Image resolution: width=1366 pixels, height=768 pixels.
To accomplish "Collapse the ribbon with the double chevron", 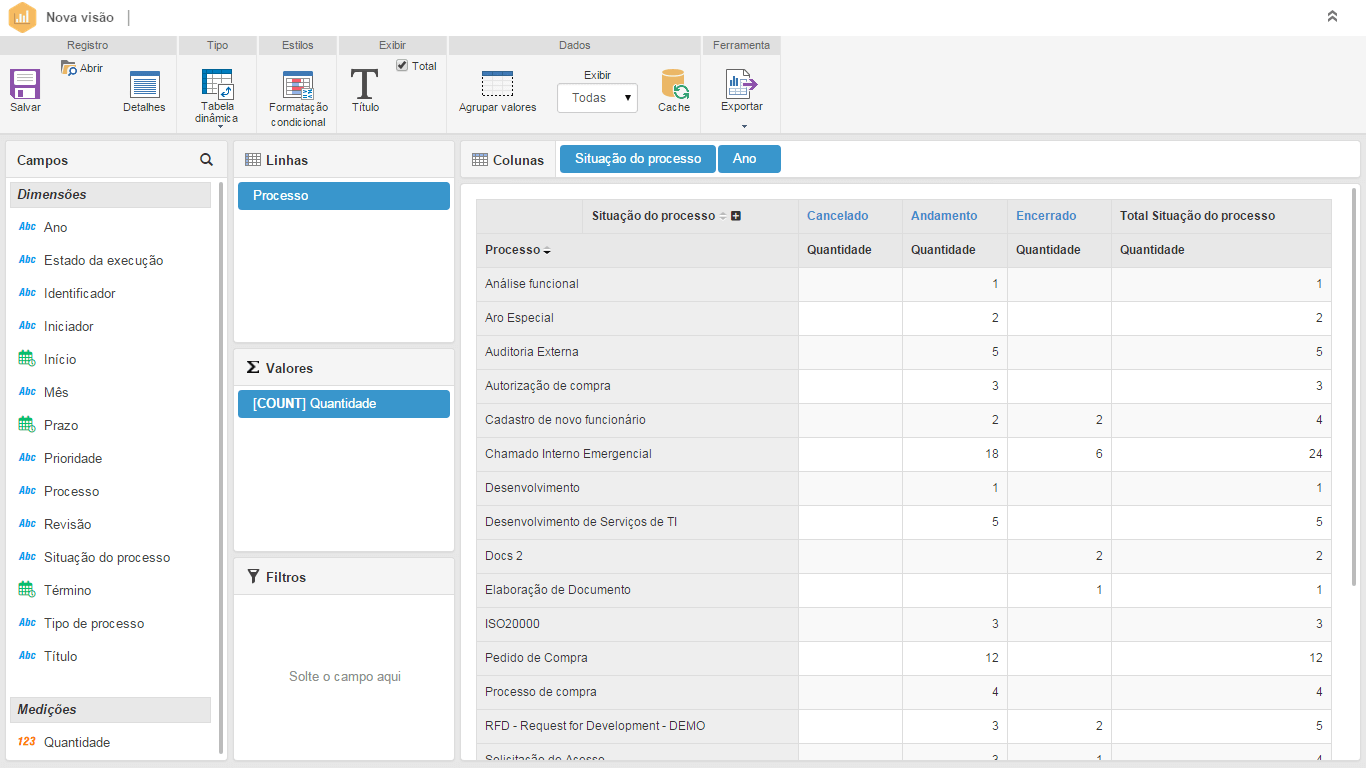I will 1332,17.
